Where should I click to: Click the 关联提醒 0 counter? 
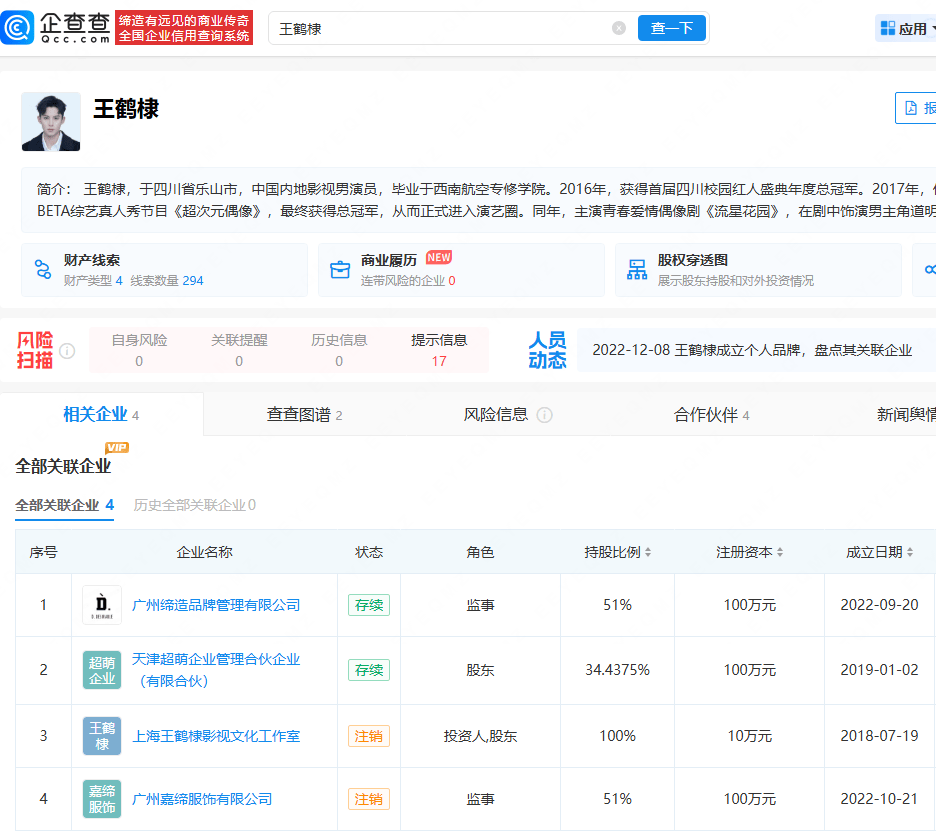[x=239, y=350]
